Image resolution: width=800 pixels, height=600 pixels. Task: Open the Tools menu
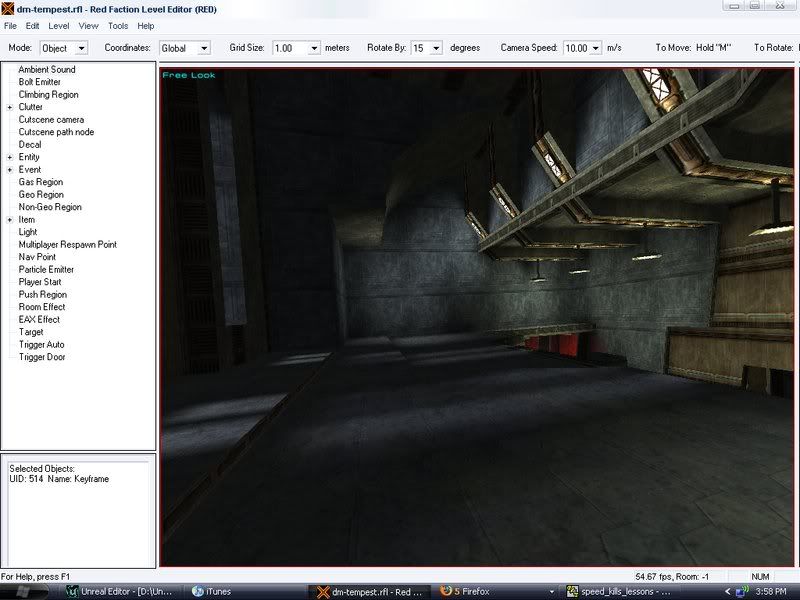pyautogui.click(x=118, y=26)
